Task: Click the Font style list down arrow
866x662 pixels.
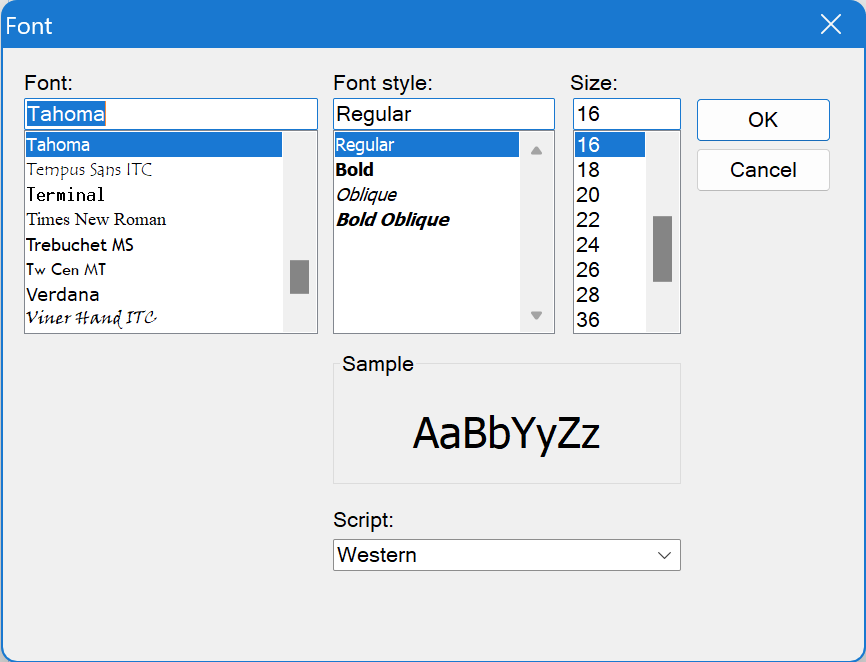Action: pos(536,315)
